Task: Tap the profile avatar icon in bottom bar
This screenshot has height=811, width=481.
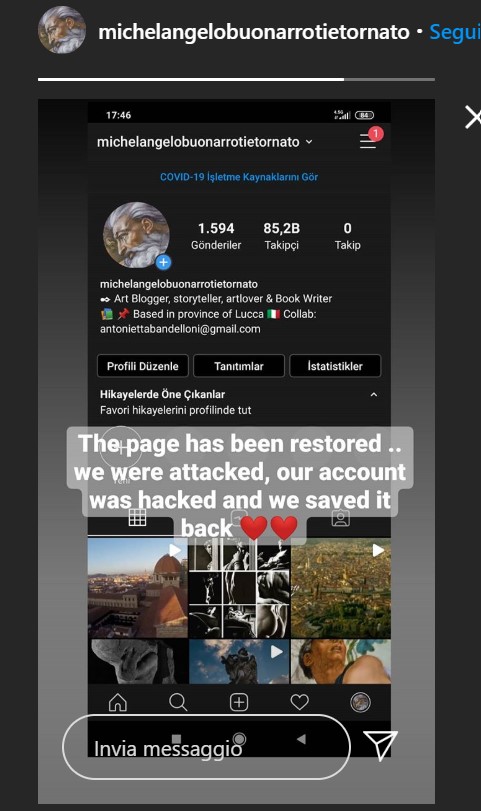Action: pyautogui.click(x=360, y=702)
